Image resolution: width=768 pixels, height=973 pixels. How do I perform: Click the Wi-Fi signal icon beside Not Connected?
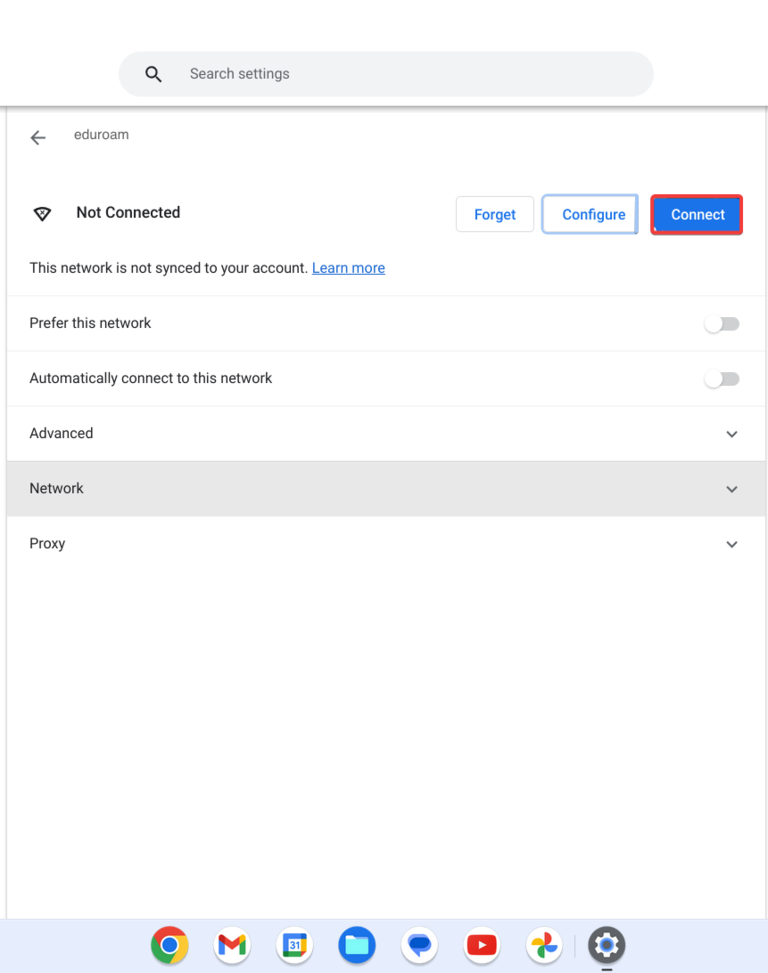(x=42, y=214)
